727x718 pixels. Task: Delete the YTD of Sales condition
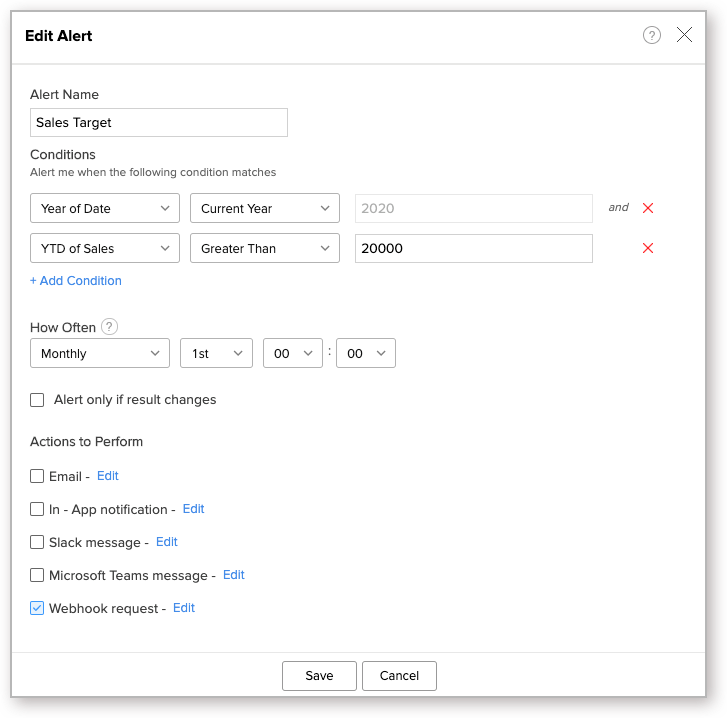click(x=648, y=248)
